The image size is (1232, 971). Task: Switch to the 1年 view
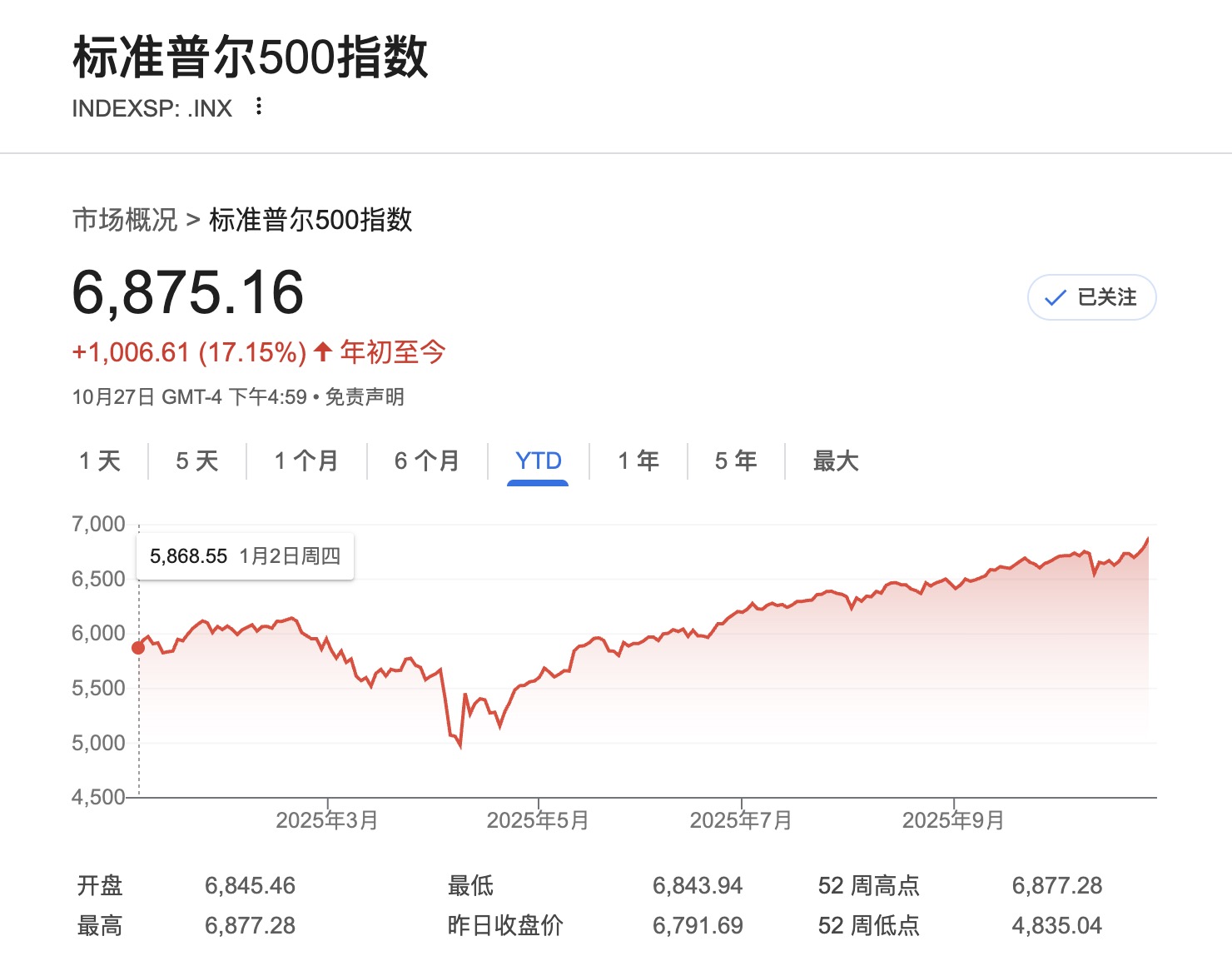pyautogui.click(x=637, y=461)
